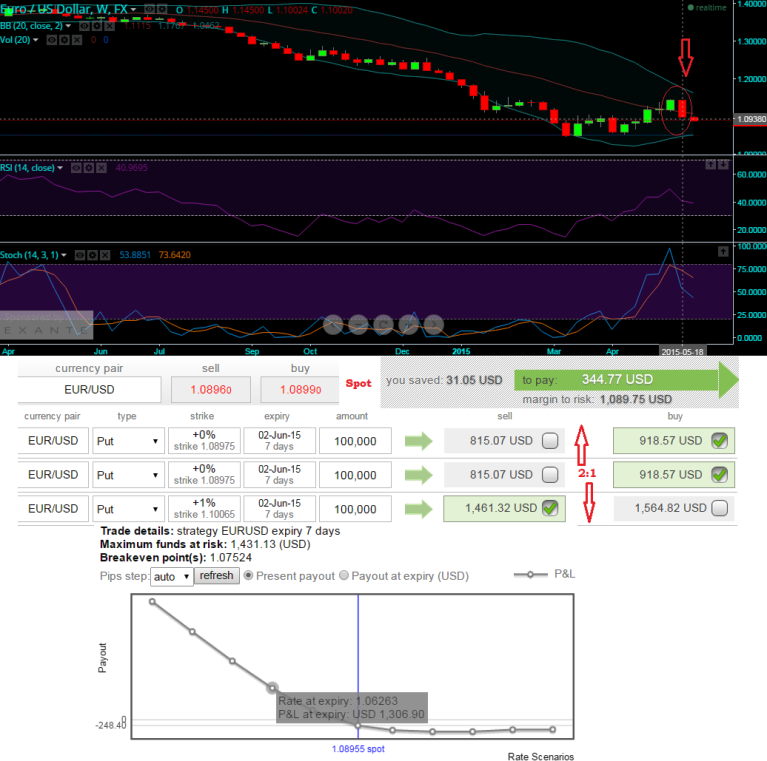Click Breakeven point(s) 1.07524 text
Screen dimensions: 767x761
click(176, 558)
